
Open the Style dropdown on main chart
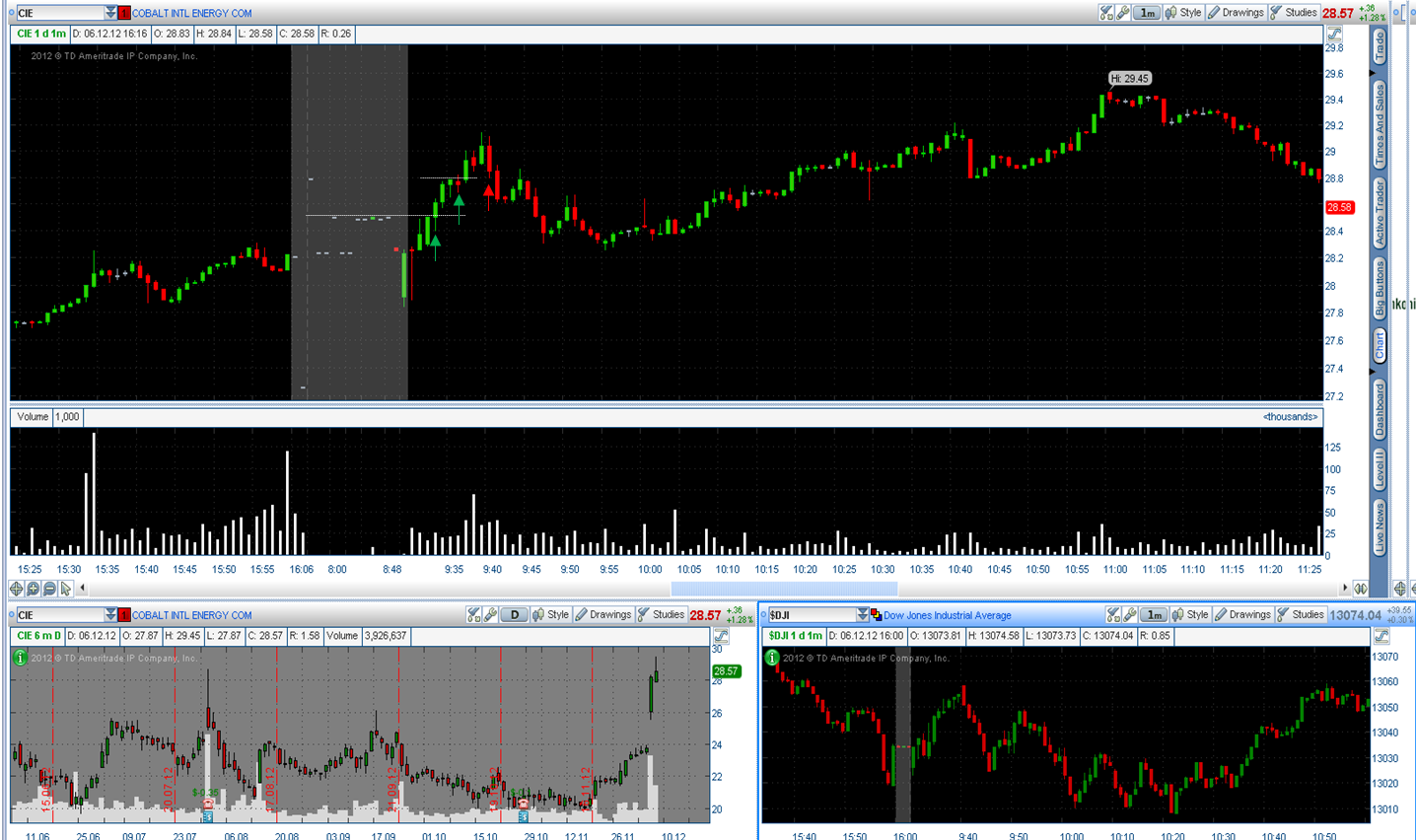(x=1183, y=13)
